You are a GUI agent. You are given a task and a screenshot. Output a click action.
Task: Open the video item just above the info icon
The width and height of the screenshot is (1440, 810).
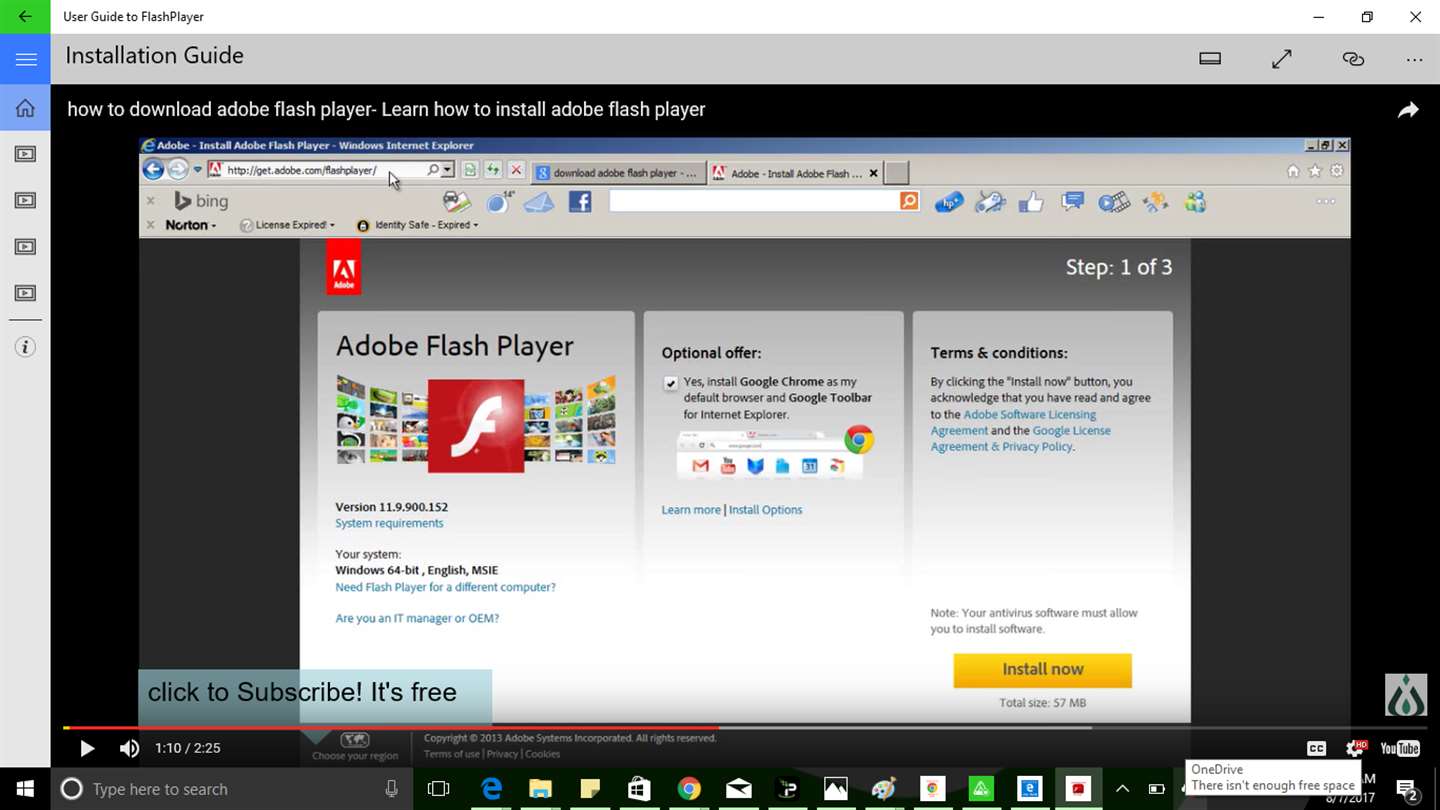click(25, 293)
